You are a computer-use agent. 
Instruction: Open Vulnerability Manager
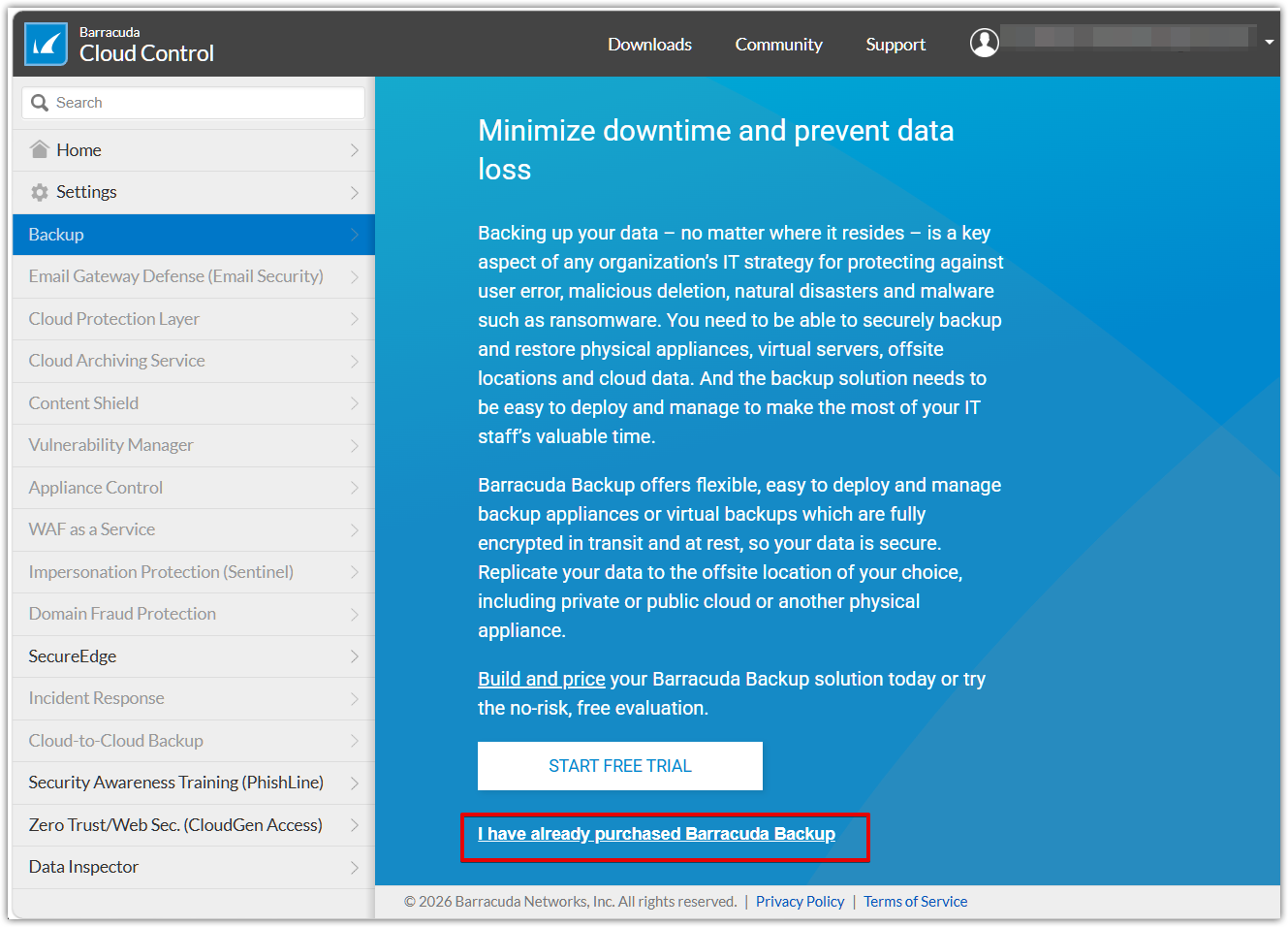(194, 445)
